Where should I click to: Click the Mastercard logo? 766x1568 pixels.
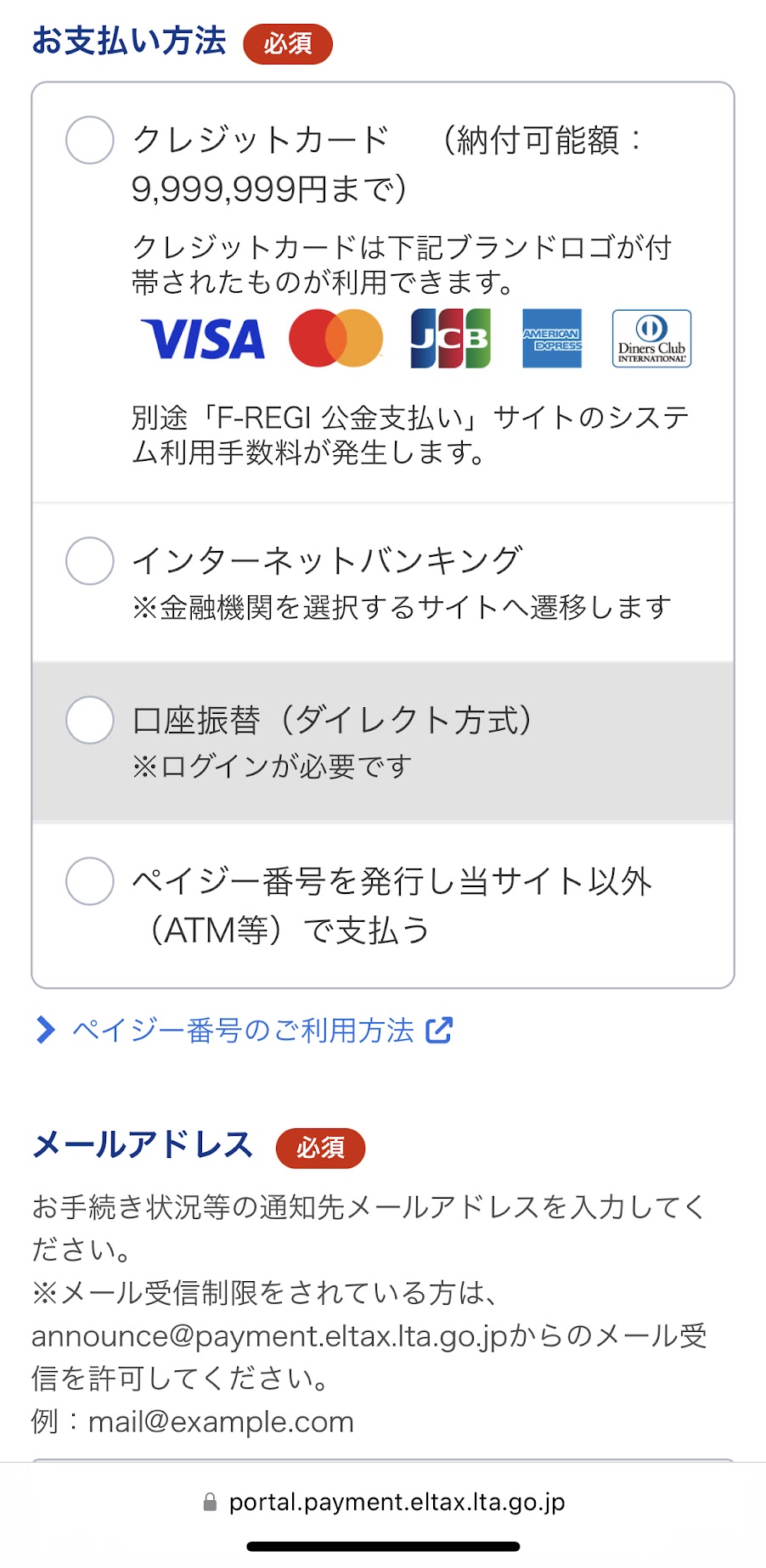[x=336, y=339]
